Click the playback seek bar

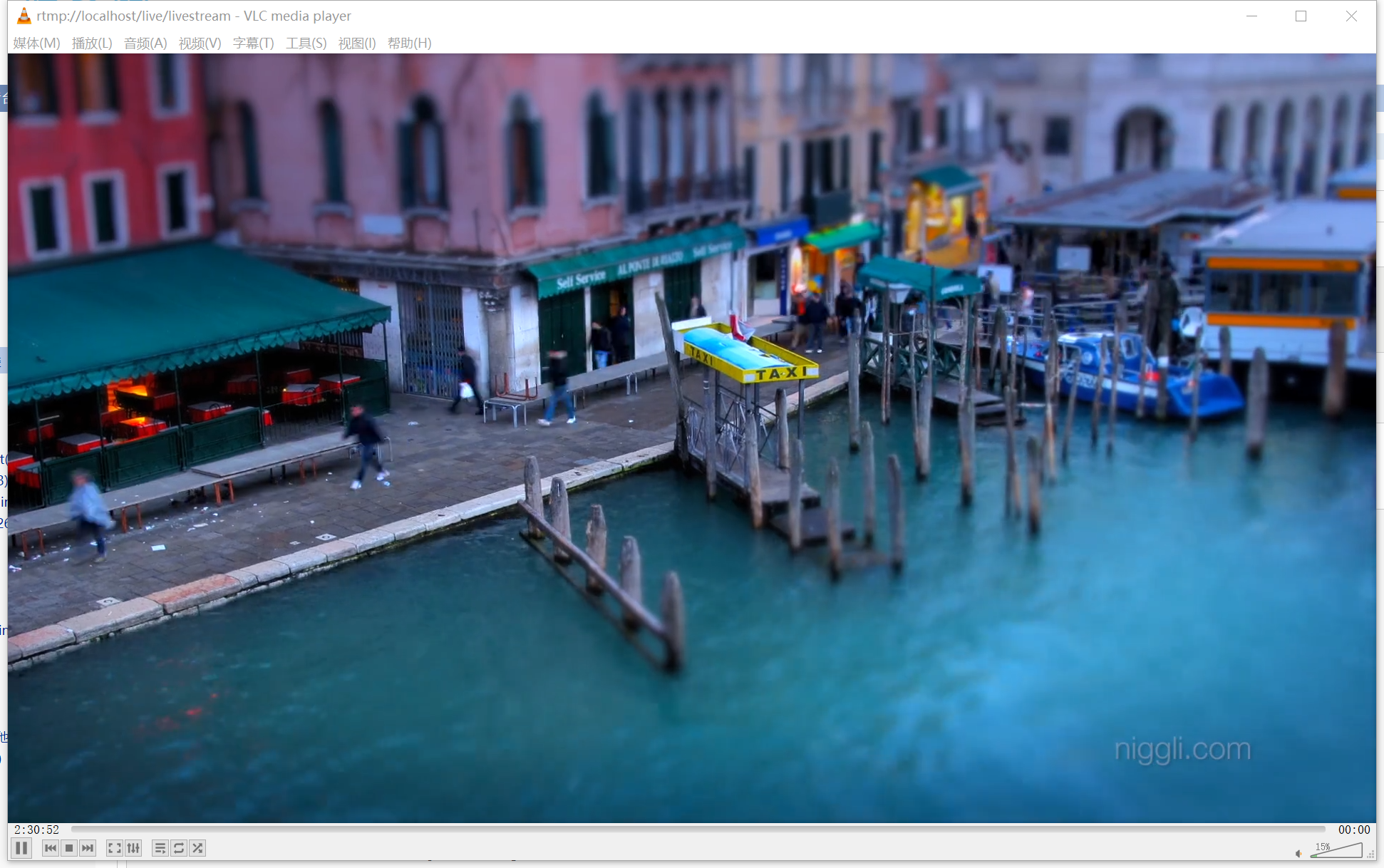coord(698,830)
